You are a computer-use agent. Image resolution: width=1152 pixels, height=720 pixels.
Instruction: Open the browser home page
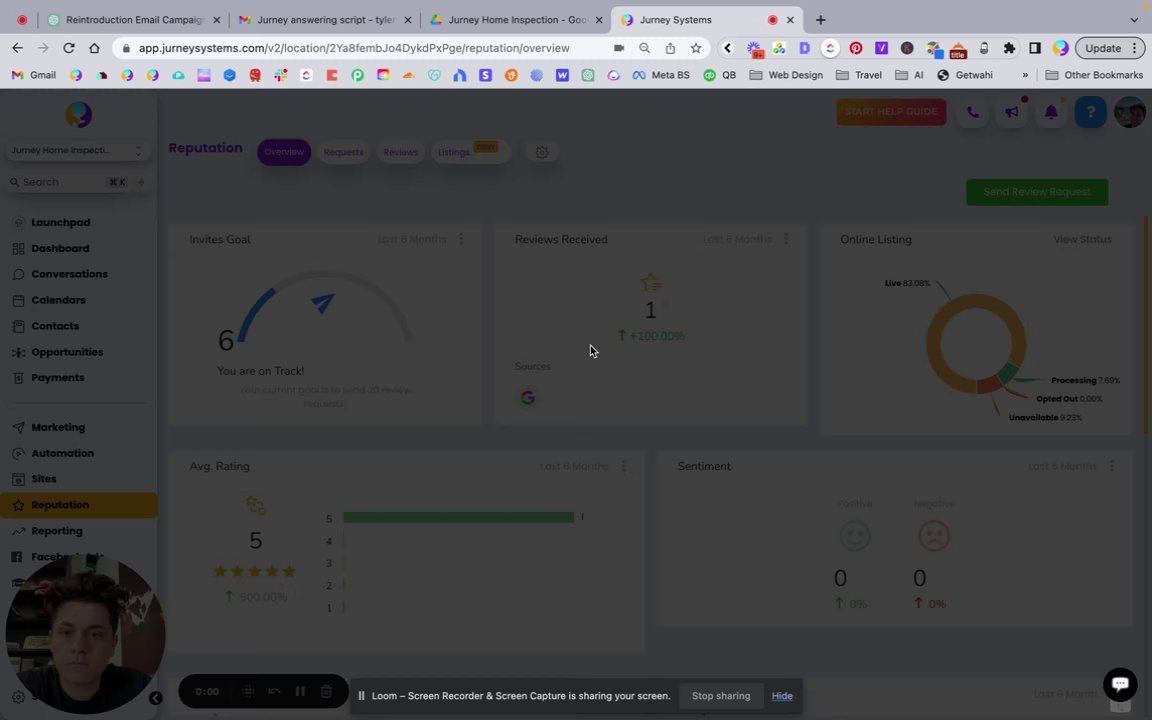click(94, 48)
